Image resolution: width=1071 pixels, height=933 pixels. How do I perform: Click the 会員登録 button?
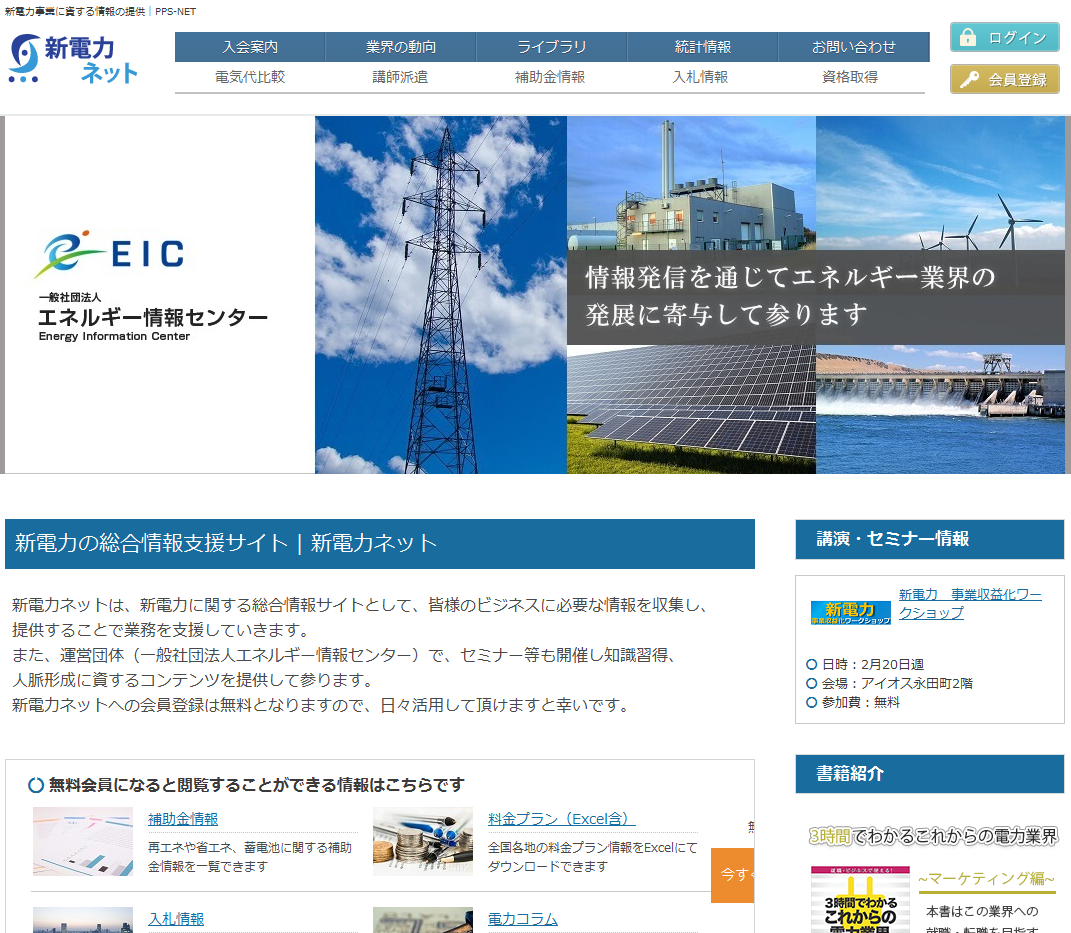[x=1005, y=79]
